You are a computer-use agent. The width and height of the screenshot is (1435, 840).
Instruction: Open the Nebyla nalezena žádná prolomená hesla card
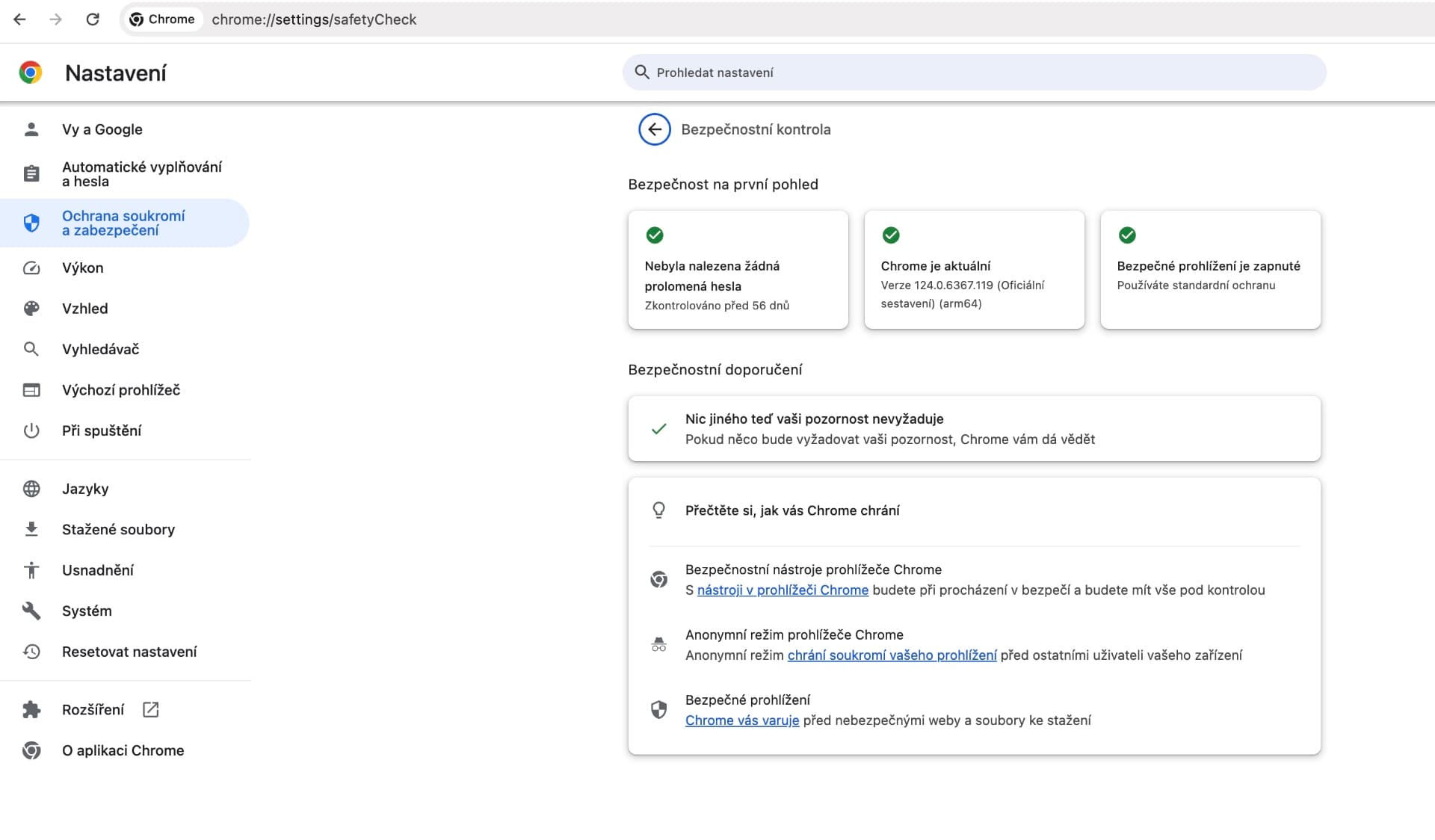tap(738, 270)
